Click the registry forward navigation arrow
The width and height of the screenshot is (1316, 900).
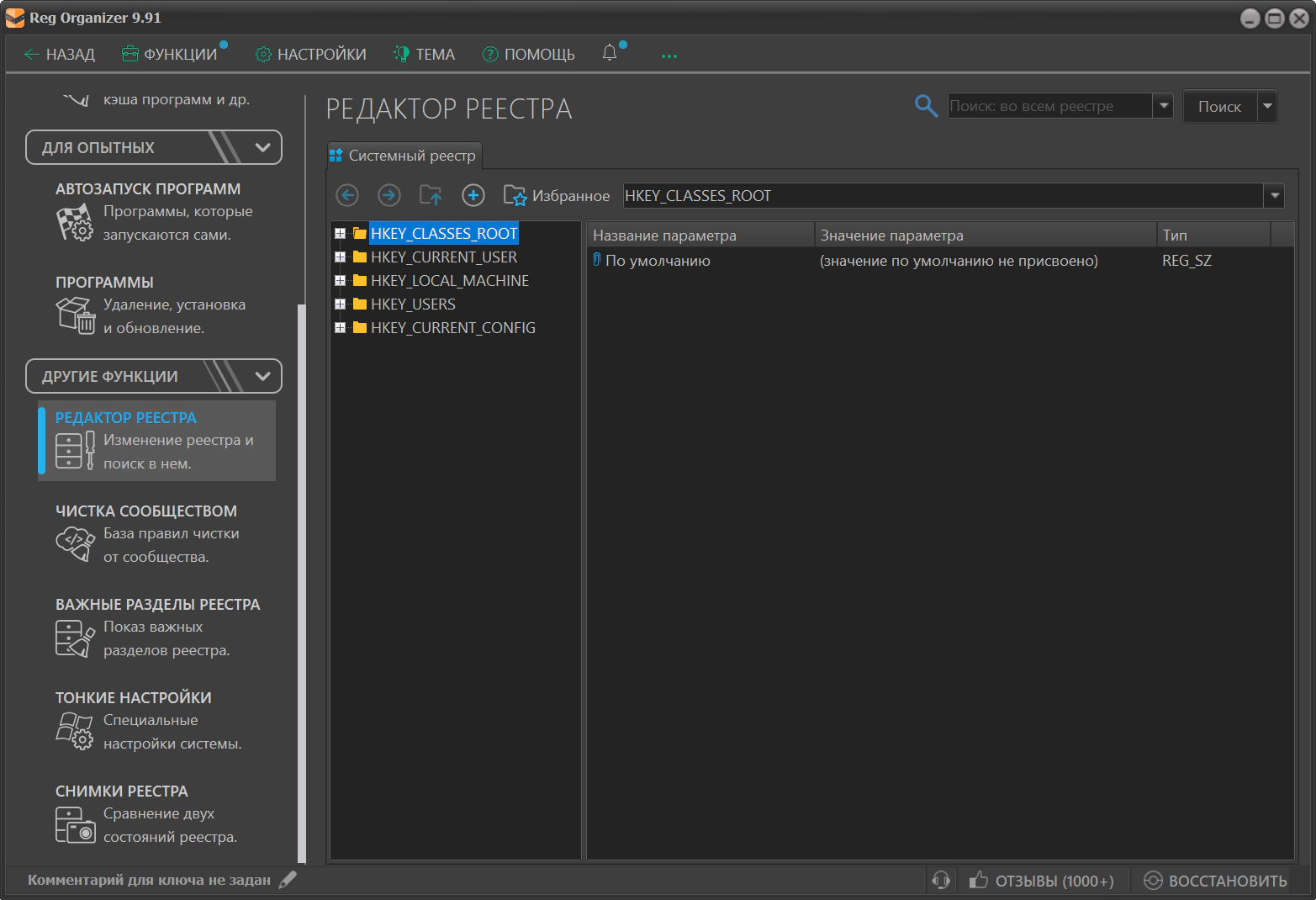click(388, 196)
